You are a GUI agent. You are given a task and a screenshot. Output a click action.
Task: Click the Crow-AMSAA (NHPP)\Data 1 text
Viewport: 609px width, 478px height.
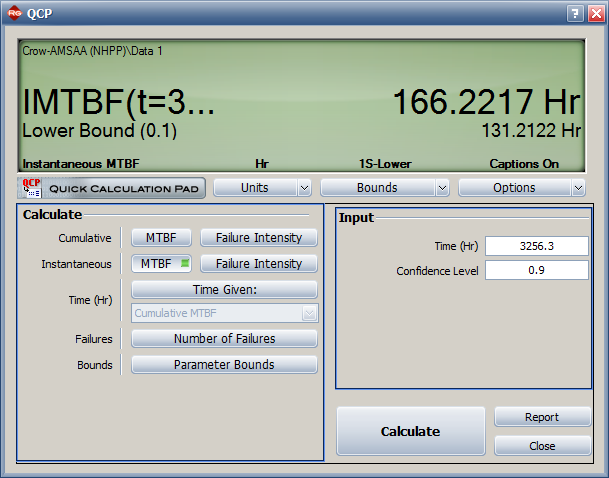(92, 51)
